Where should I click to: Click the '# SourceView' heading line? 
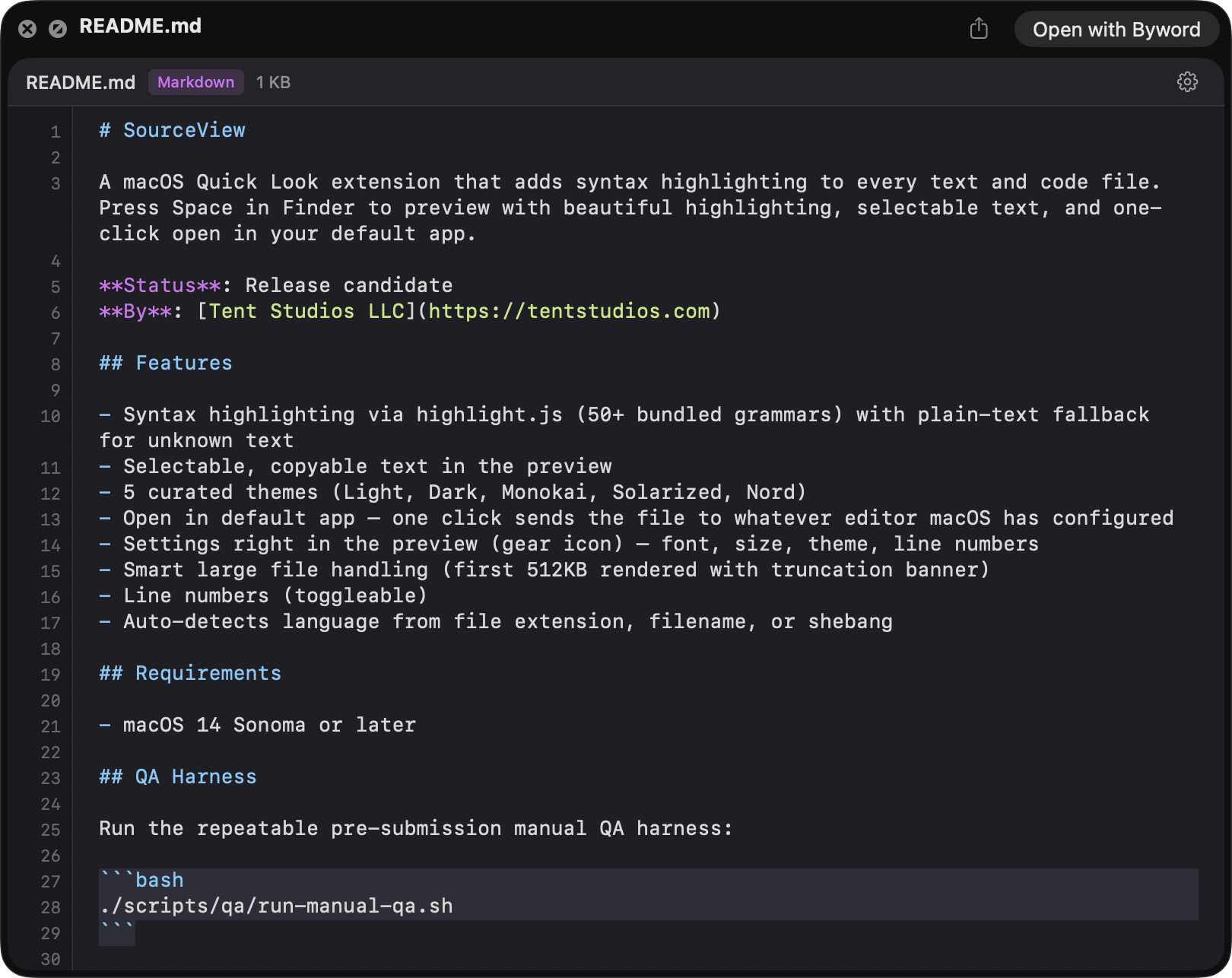tap(173, 130)
